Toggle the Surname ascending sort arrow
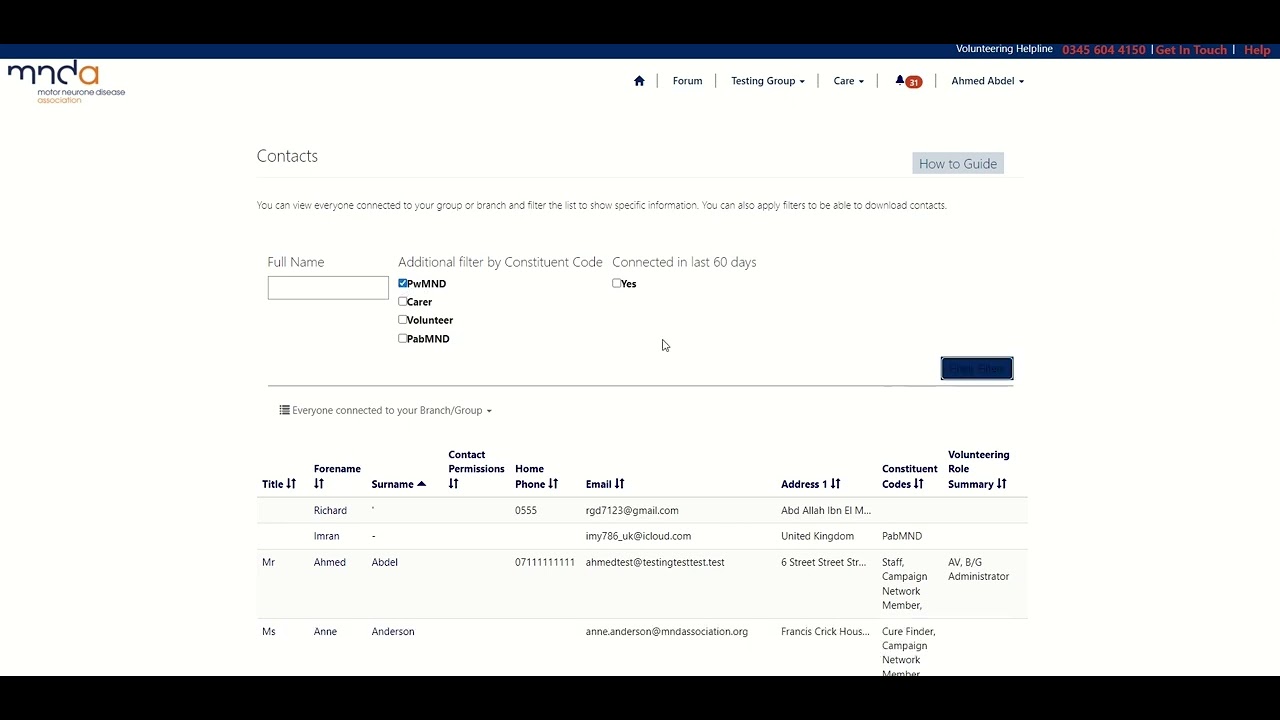Image resolution: width=1280 pixels, height=720 pixels. coord(421,484)
